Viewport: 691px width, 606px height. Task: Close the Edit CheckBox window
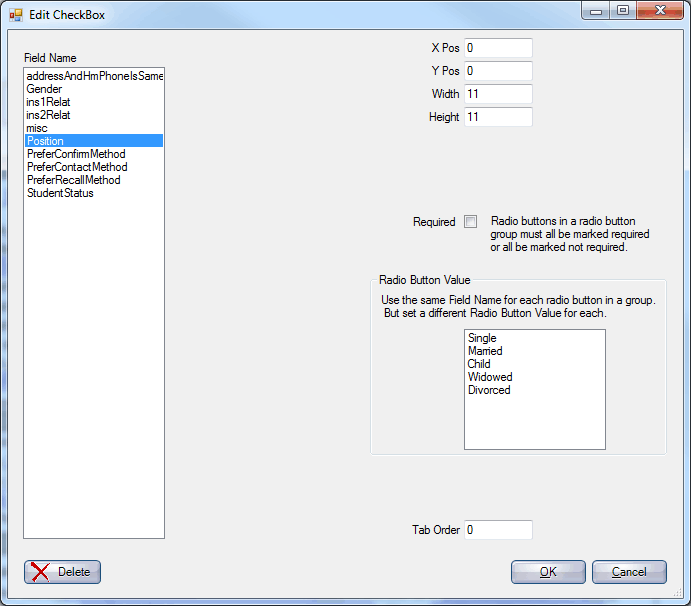tap(660, 10)
